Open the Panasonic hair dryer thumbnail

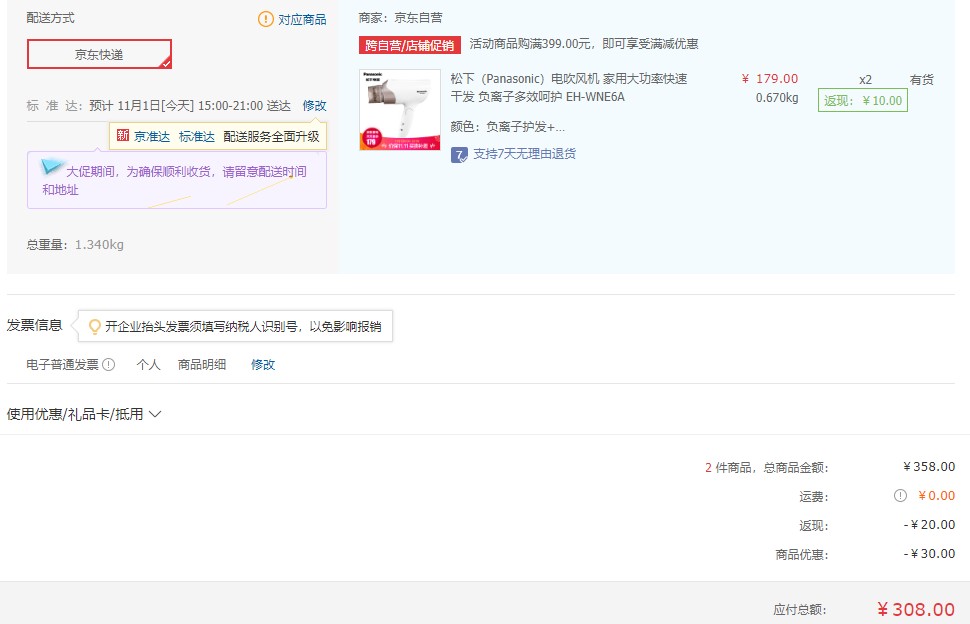point(400,109)
